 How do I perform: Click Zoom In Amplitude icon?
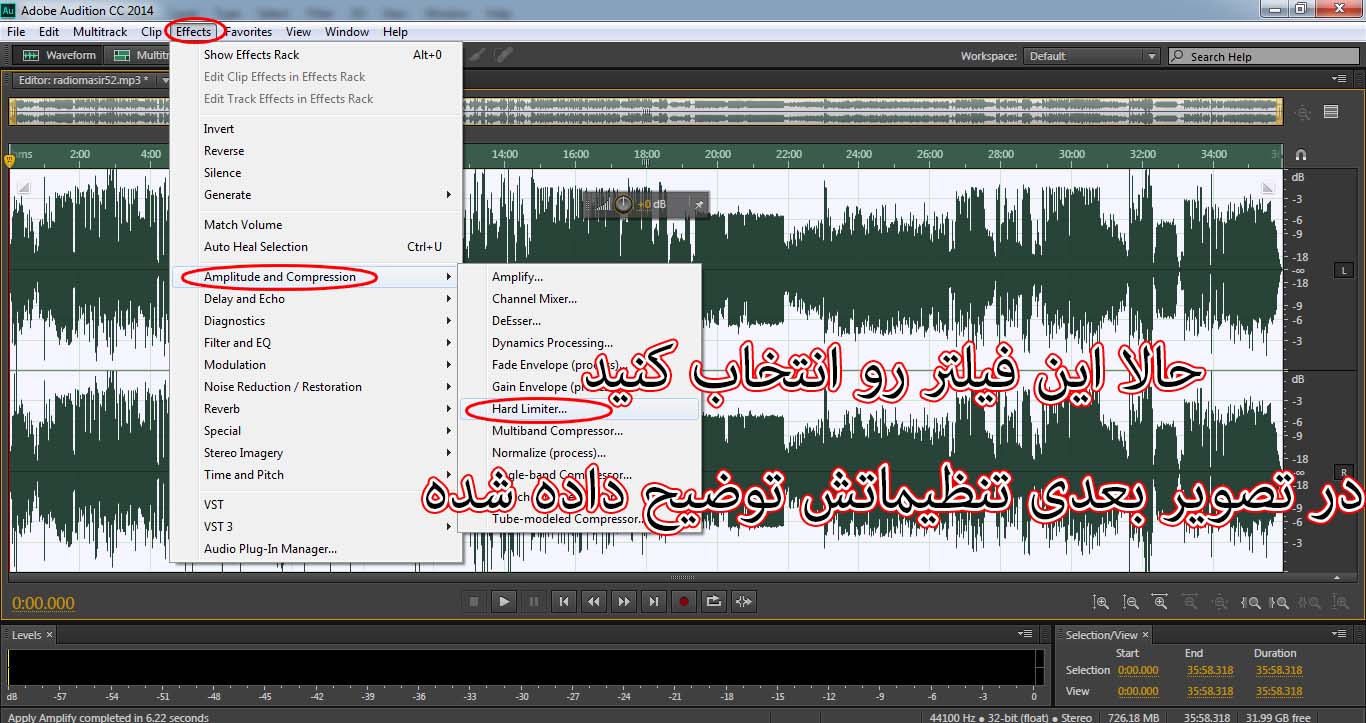[x=1101, y=602]
